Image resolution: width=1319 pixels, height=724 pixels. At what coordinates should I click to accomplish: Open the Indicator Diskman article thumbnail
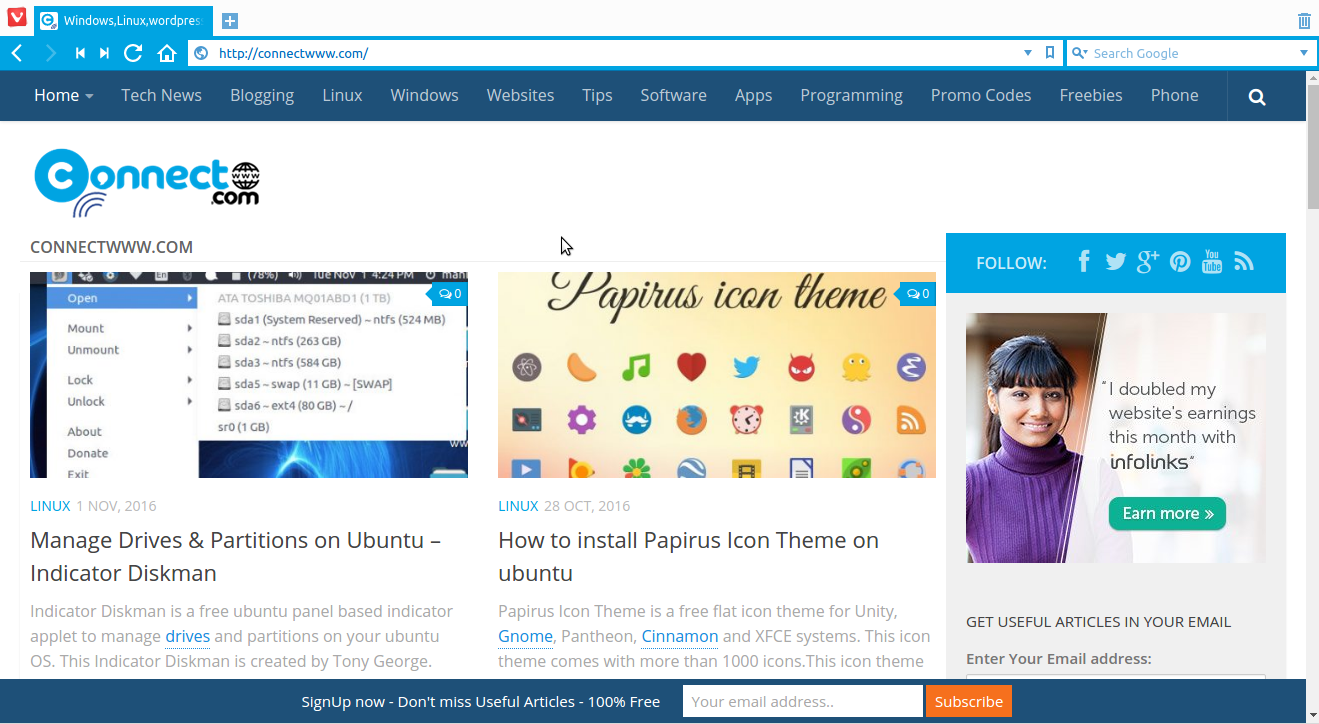(x=249, y=375)
